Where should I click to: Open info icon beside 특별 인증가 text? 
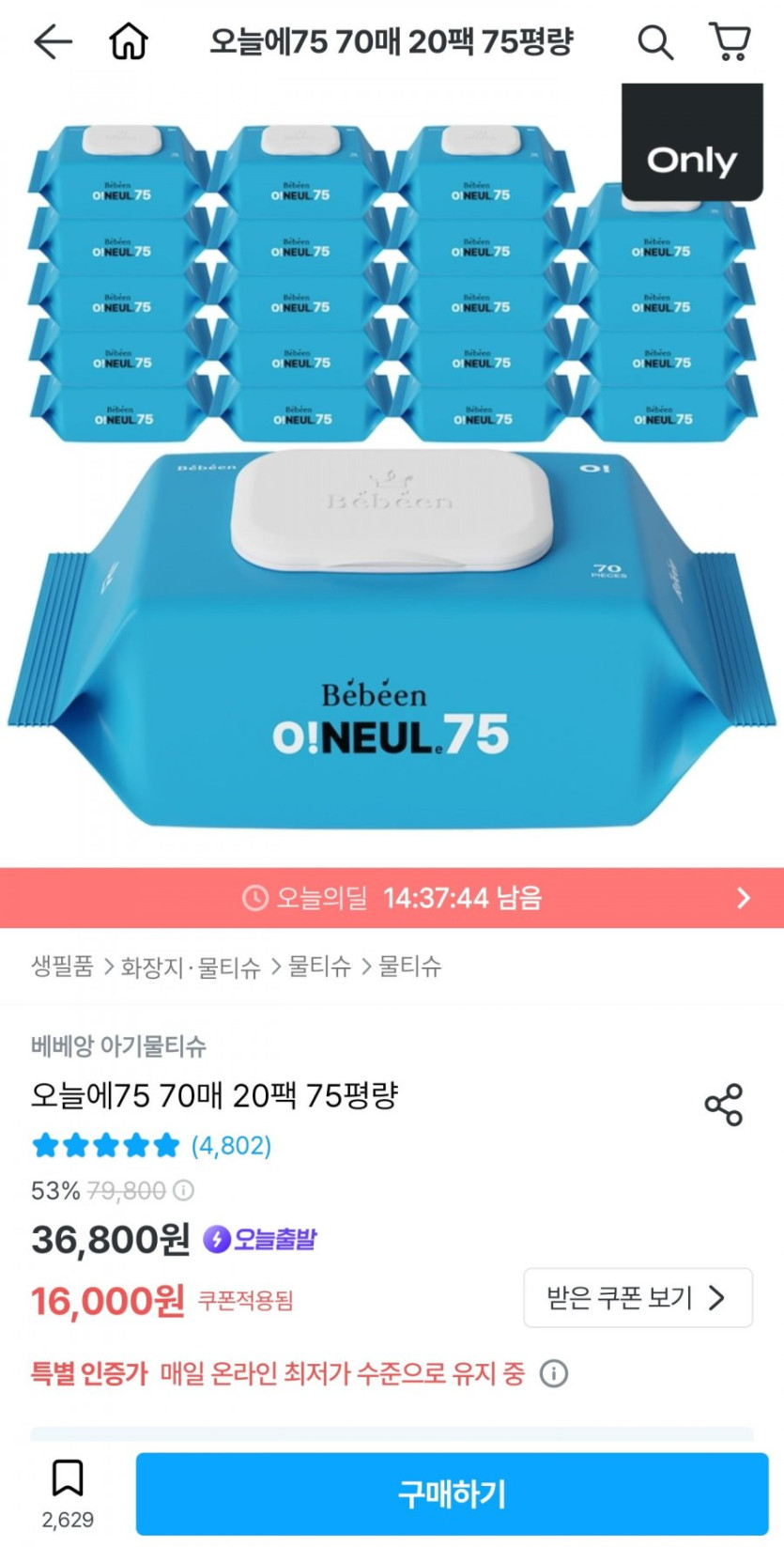pyautogui.click(x=554, y=1373)
